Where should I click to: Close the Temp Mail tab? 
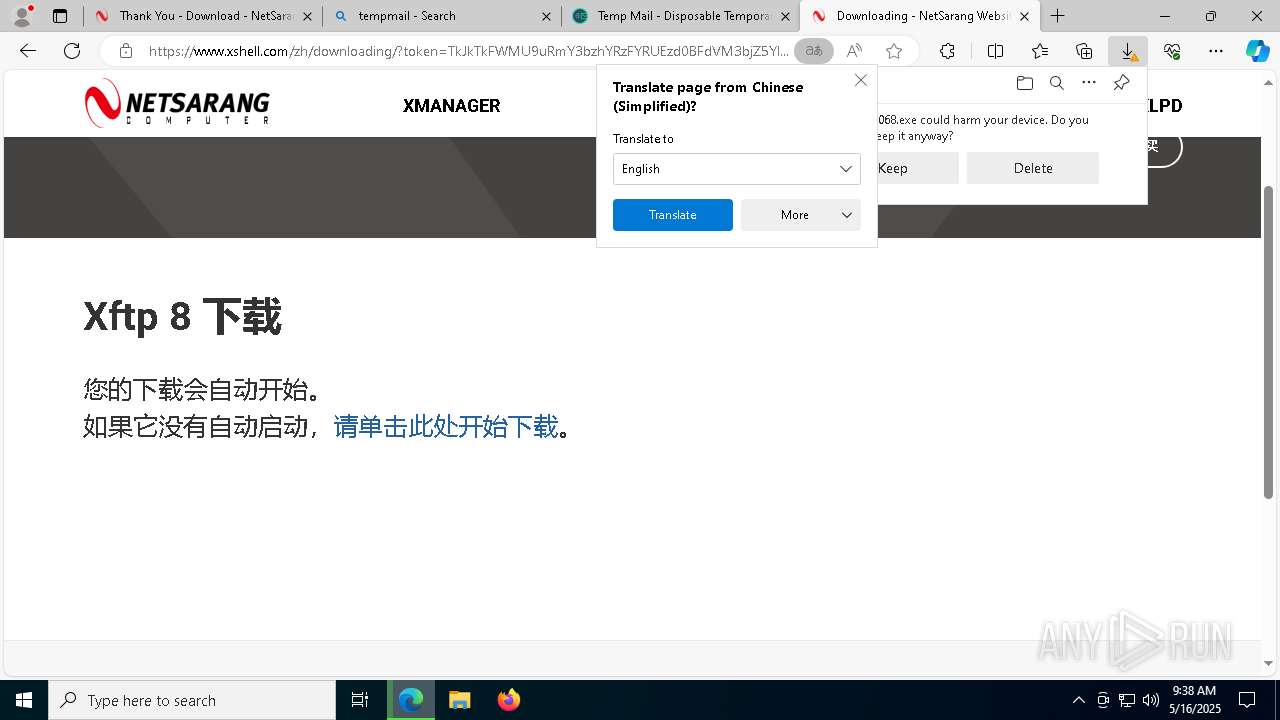click(785, 16)
